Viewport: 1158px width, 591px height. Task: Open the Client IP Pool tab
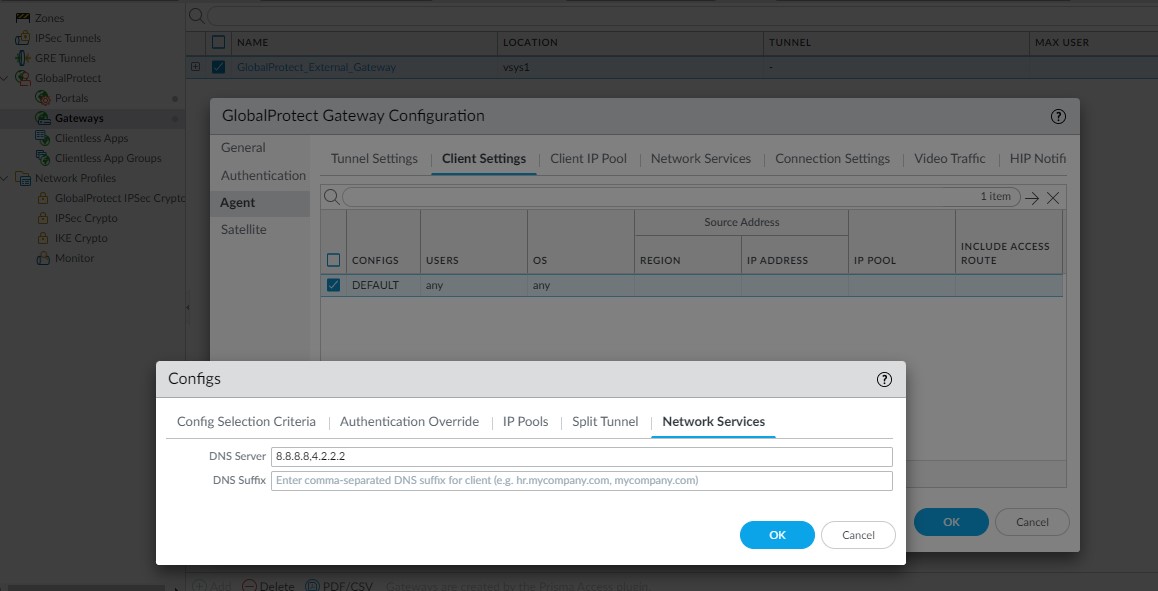coord(588,158)
